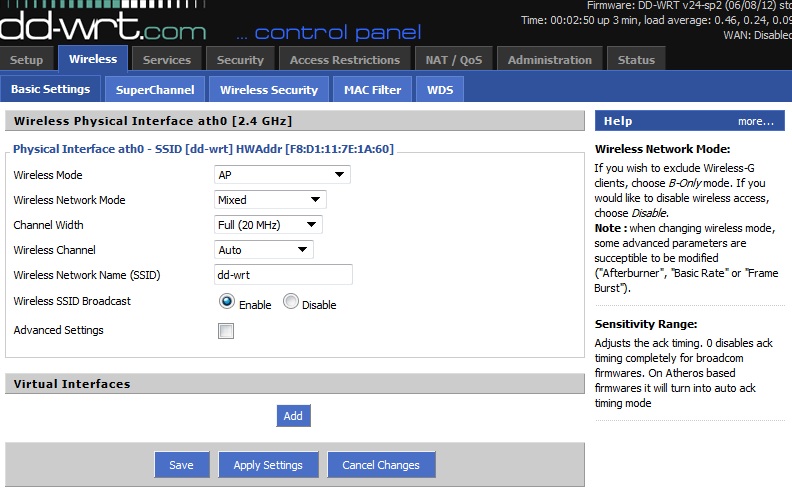
Task: Switch to Wireless Security sub-tab
Action: 269,89
